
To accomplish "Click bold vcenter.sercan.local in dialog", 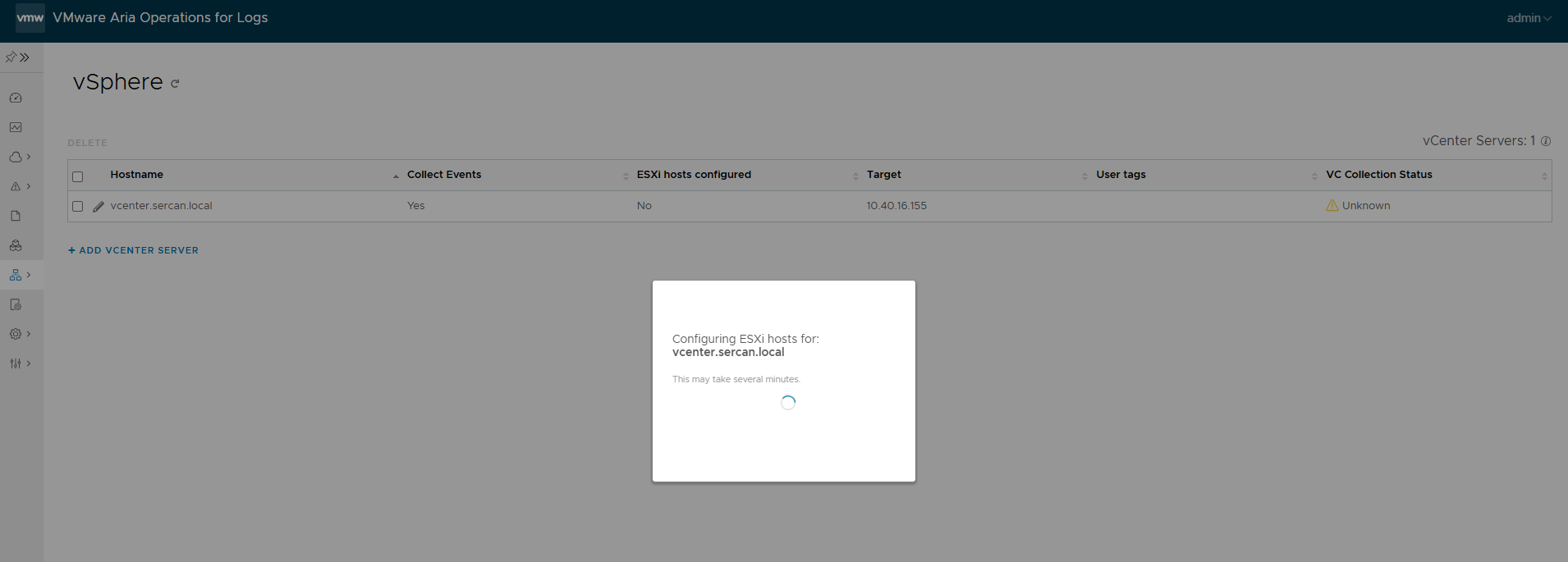I will 728,352.
